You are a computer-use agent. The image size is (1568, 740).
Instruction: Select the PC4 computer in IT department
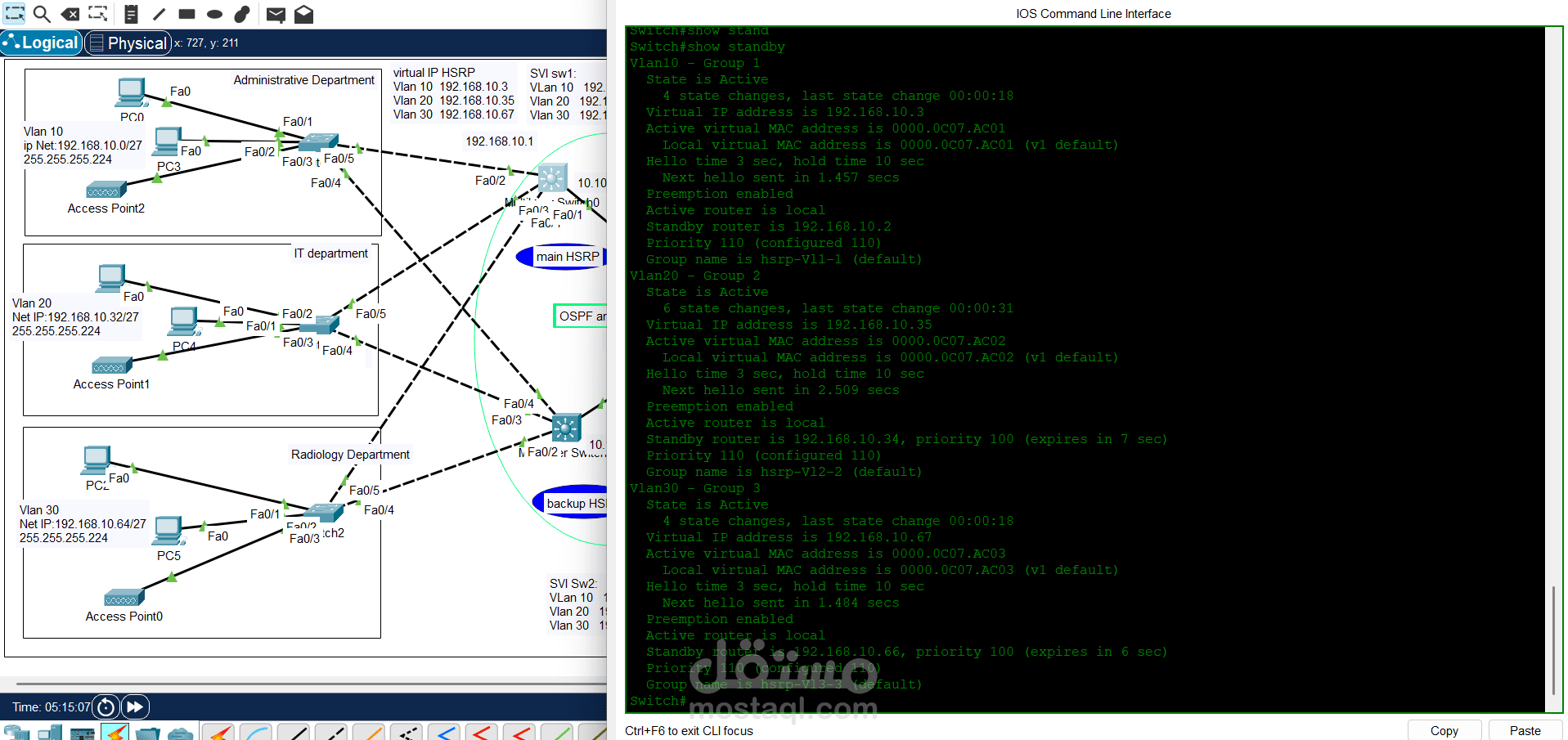click(x=184, y=322)
